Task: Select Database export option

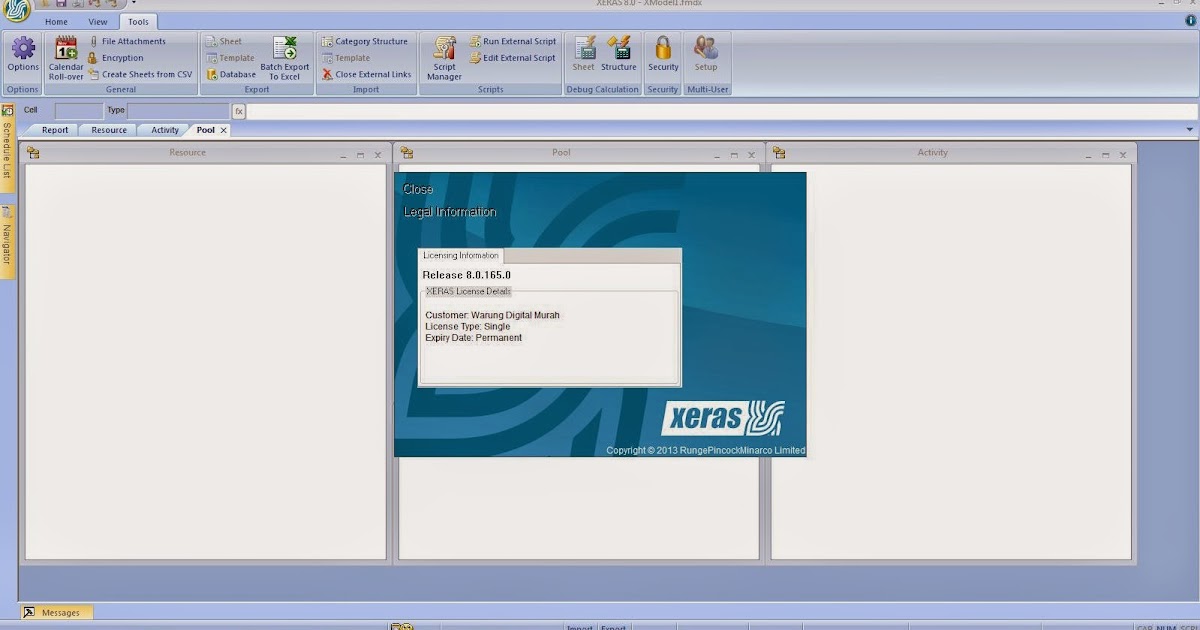Action: pos(231,74)
